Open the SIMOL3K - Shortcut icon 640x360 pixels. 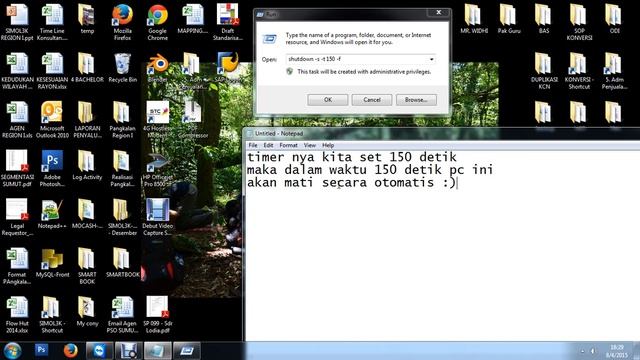pos(52,315)
